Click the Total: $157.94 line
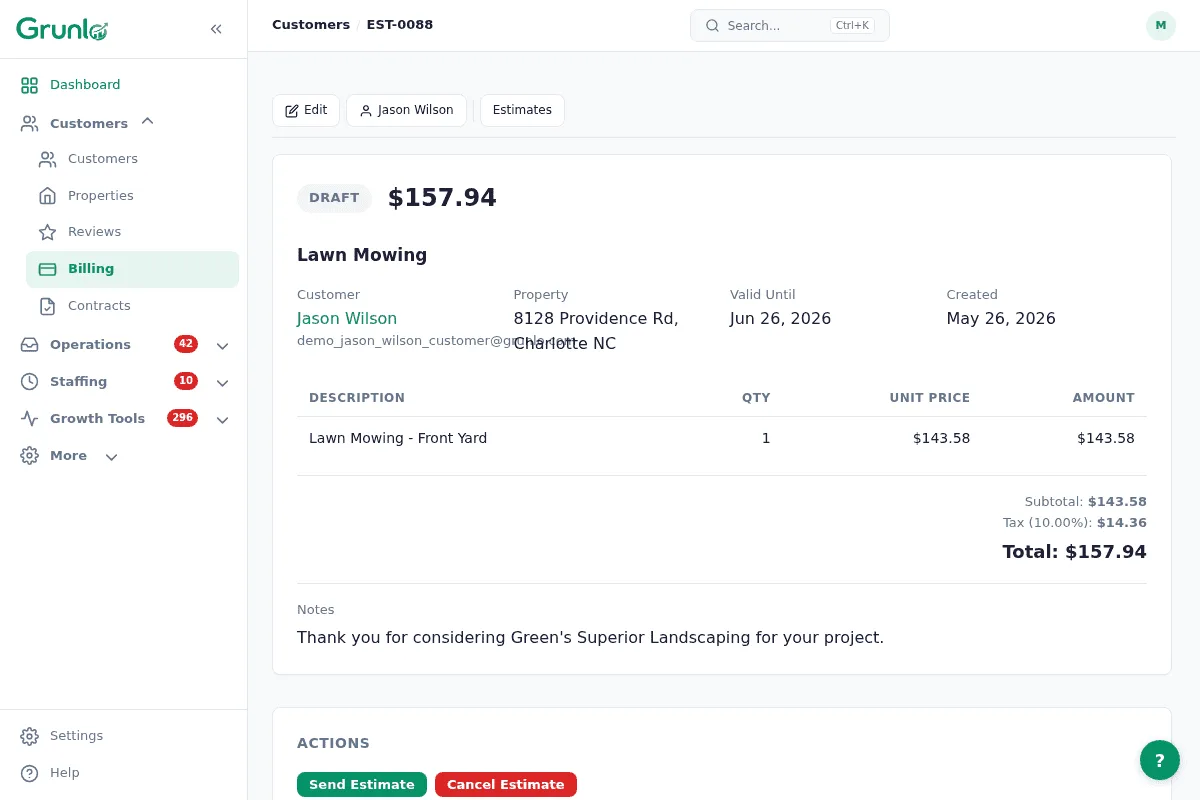This screenshot has height=800, width=1200. coord(1074,552)
